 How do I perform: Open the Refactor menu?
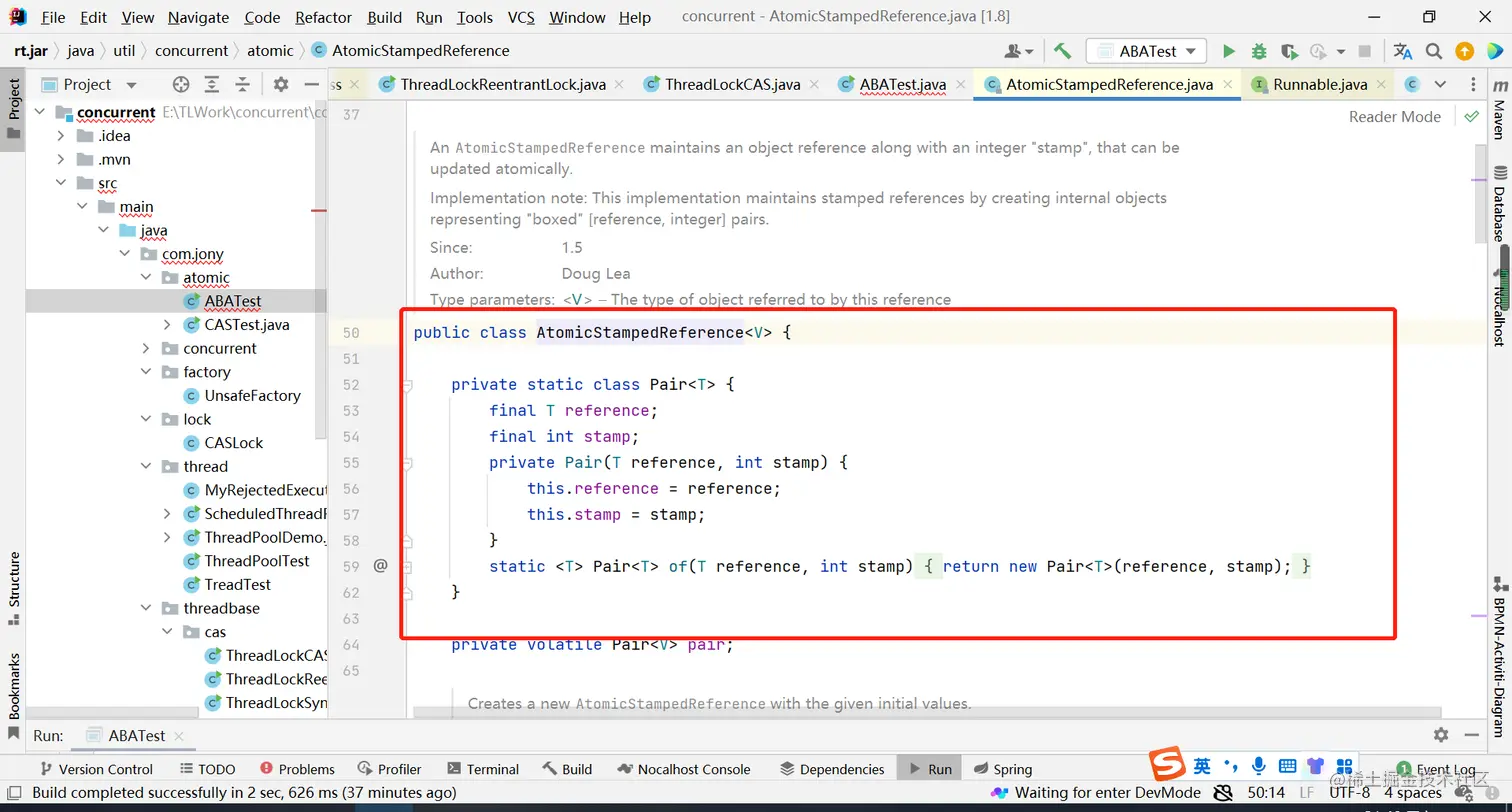point(323,17)
